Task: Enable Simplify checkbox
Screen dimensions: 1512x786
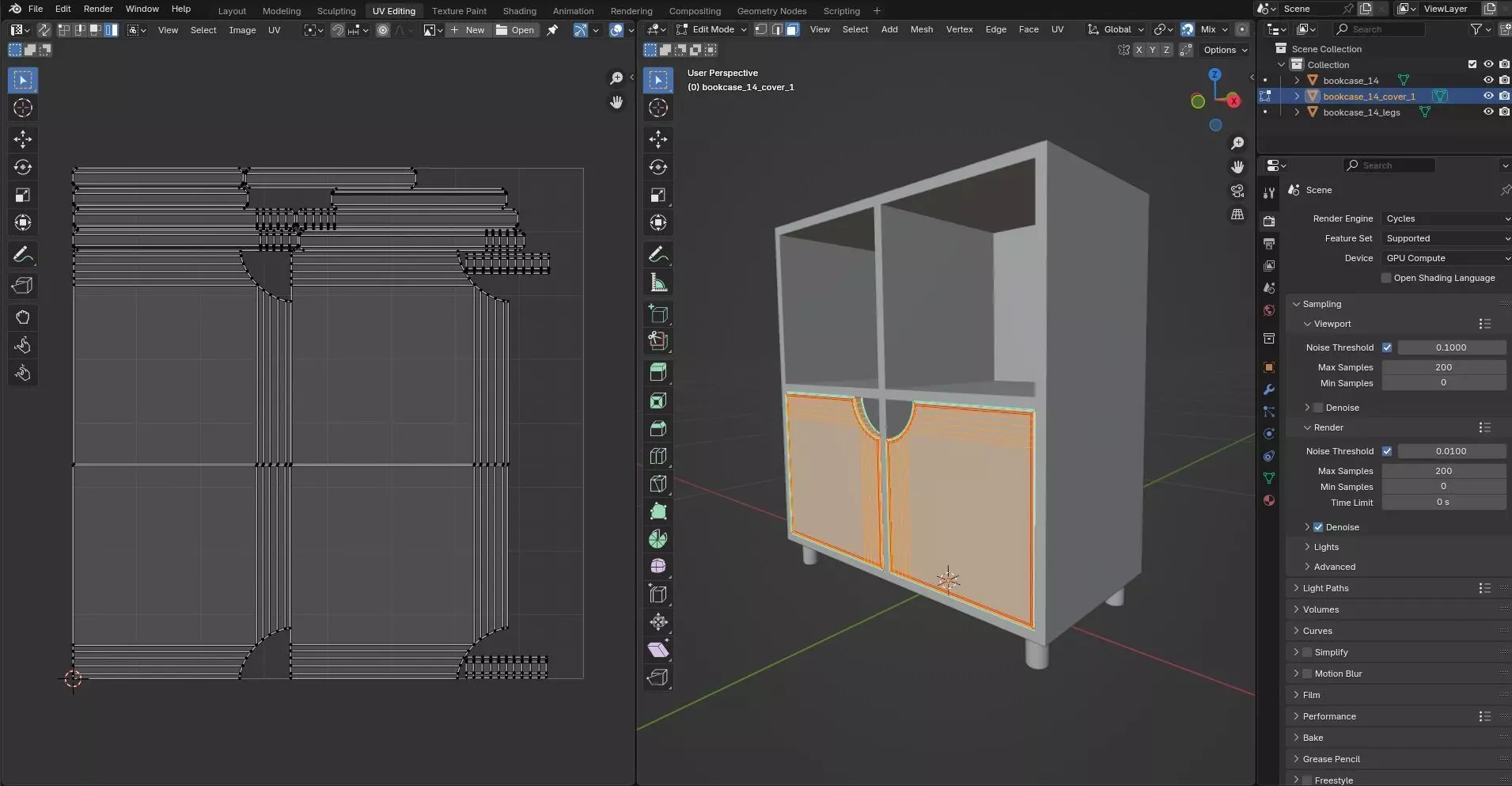Action: 1307,652
